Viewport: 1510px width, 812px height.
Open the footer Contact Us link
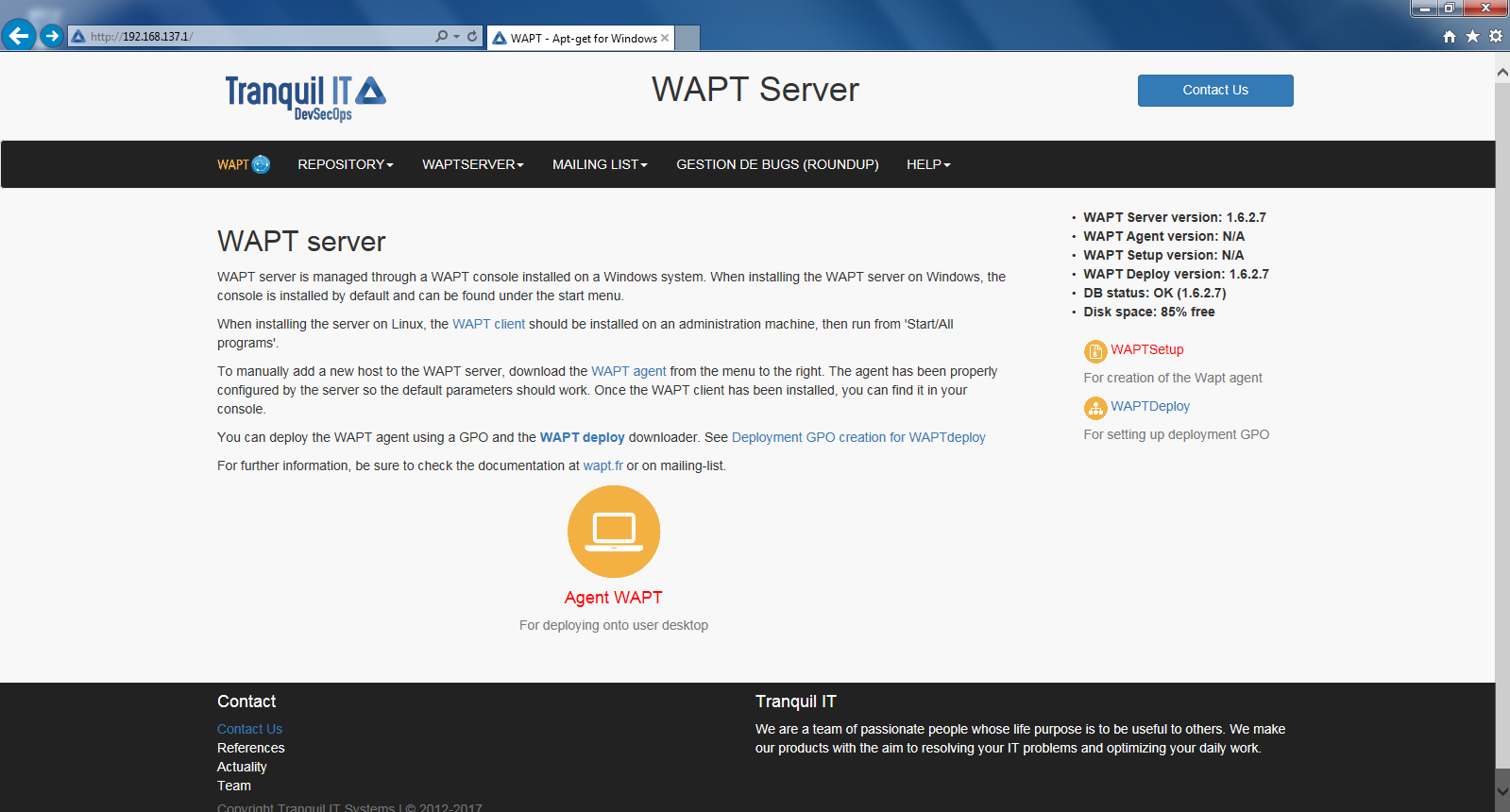[249, 729]
